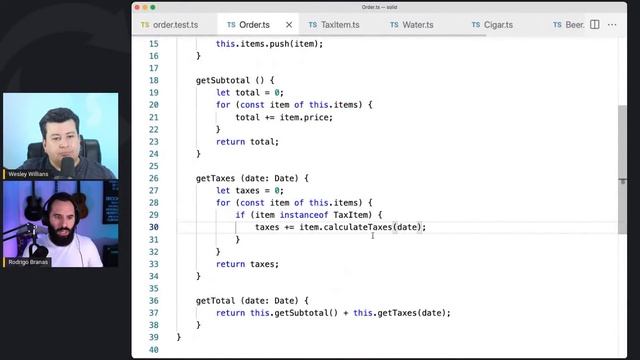Click line number 36 in the gutter

(x=153, y=301)
